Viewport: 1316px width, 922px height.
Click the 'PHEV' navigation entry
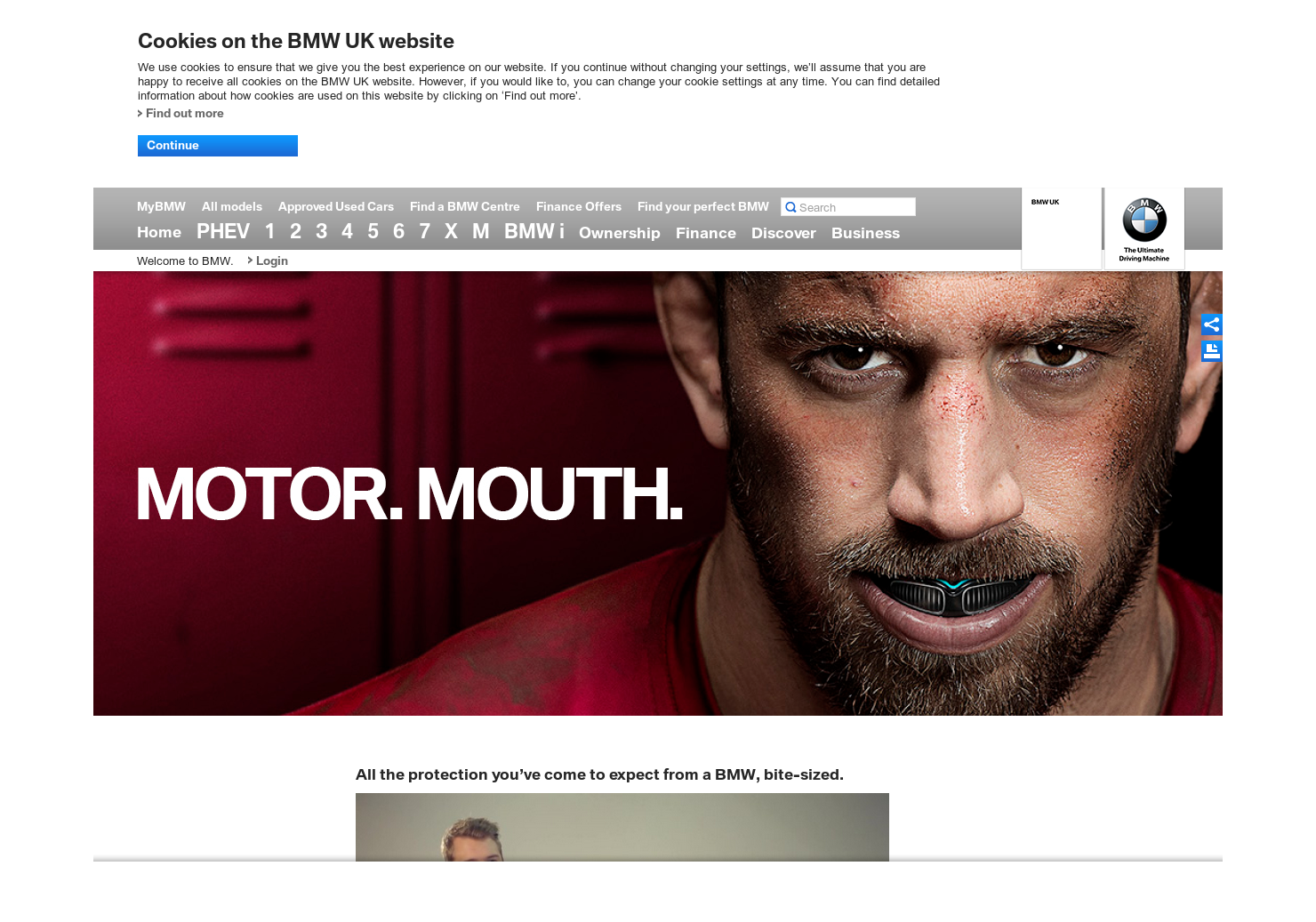click(222, 231)
